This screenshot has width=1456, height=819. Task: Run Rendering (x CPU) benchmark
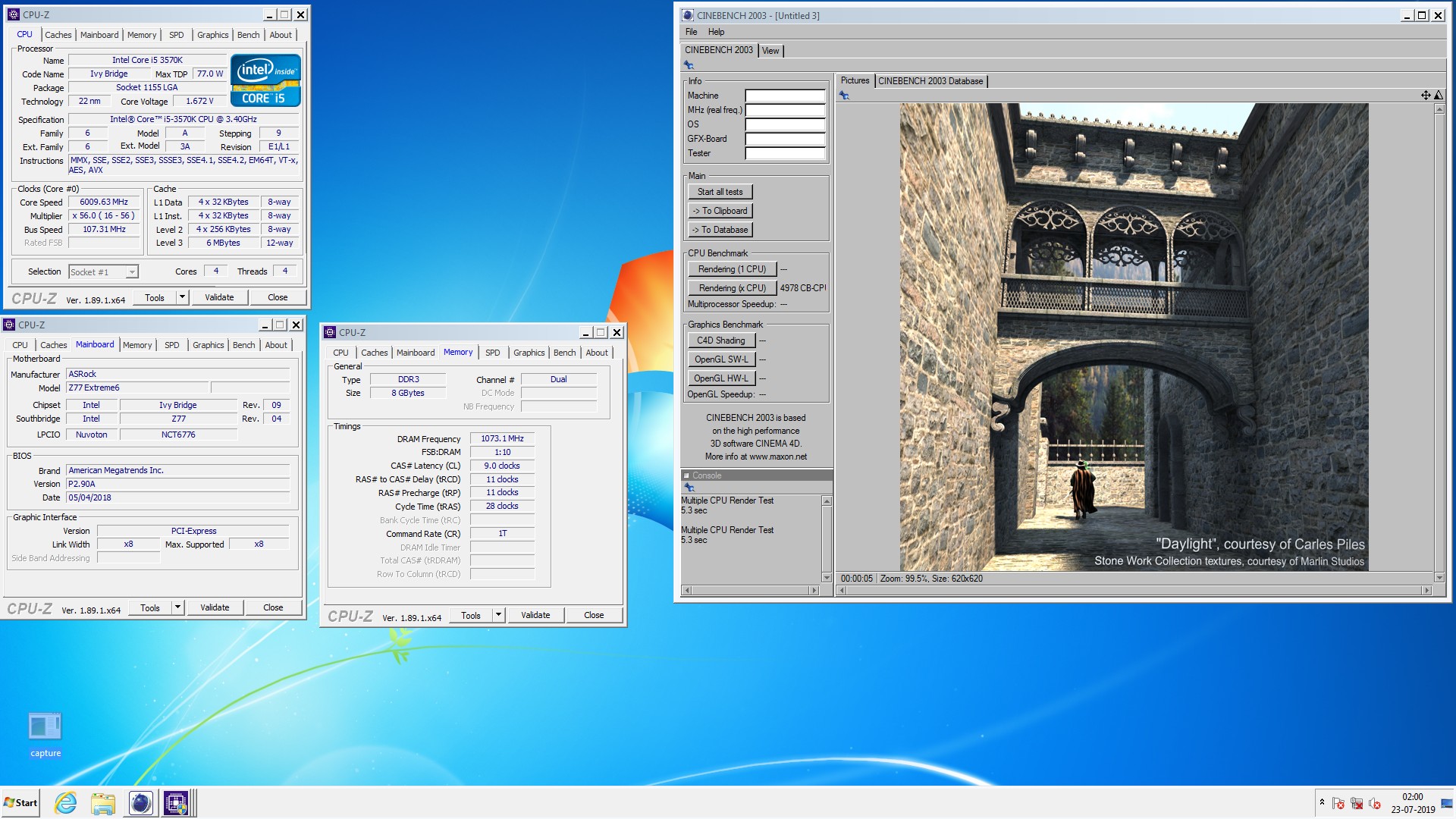click(732, 288)
